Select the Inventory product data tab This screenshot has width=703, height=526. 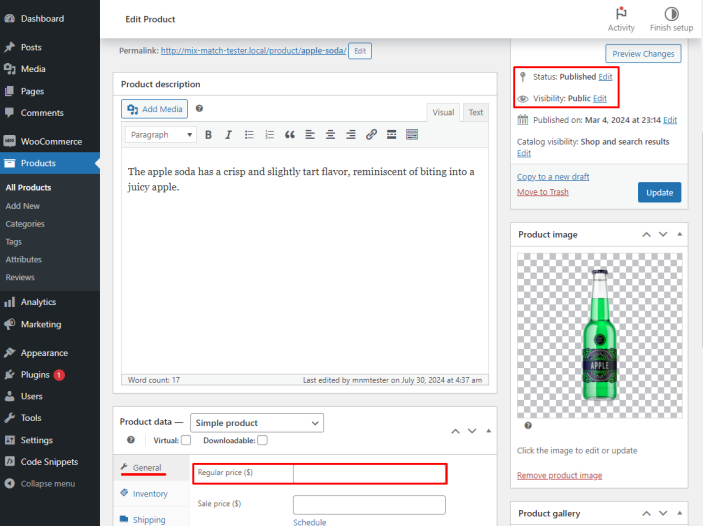[x=152, y=494]
